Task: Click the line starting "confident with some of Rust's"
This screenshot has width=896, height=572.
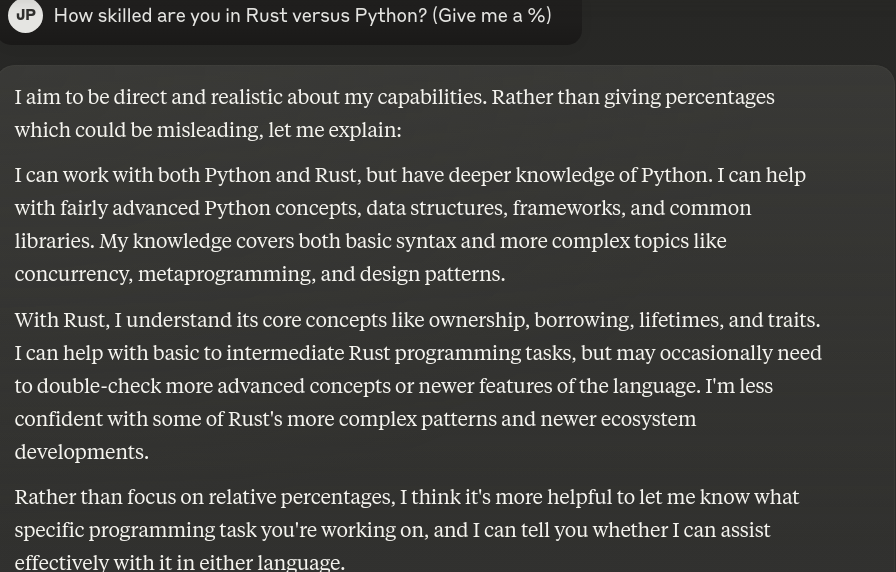Action: (x=355, y=419)
